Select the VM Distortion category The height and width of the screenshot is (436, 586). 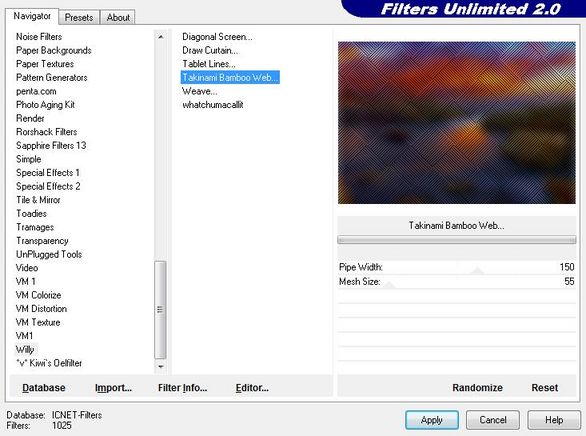pyautogui.click(x=41, y=309)
